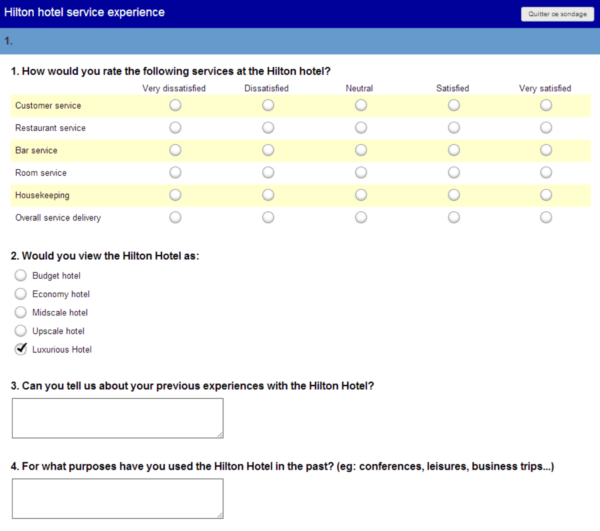Screen dimensions: 600x531
Task: Select Very dissatisfied for Overall service delivery
Action: [175, 217]
